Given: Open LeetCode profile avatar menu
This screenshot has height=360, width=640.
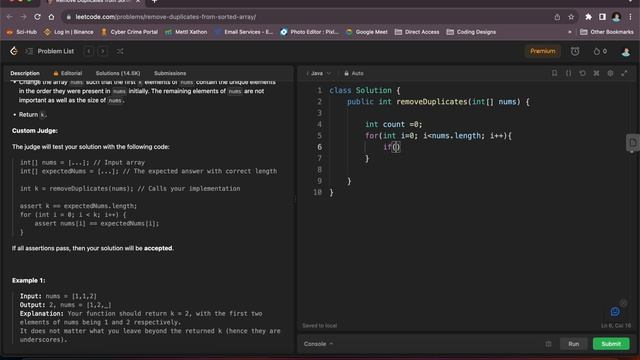Looking at the screenshot, I should click(625, 51).
